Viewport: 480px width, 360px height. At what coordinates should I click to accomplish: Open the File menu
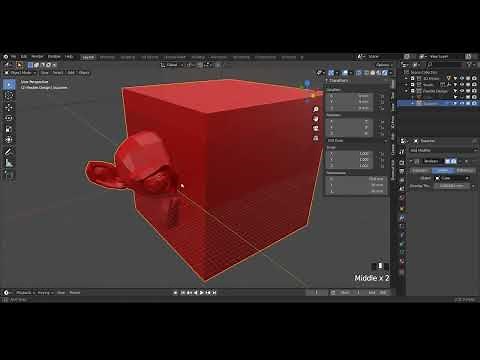[x=13, y=57]
